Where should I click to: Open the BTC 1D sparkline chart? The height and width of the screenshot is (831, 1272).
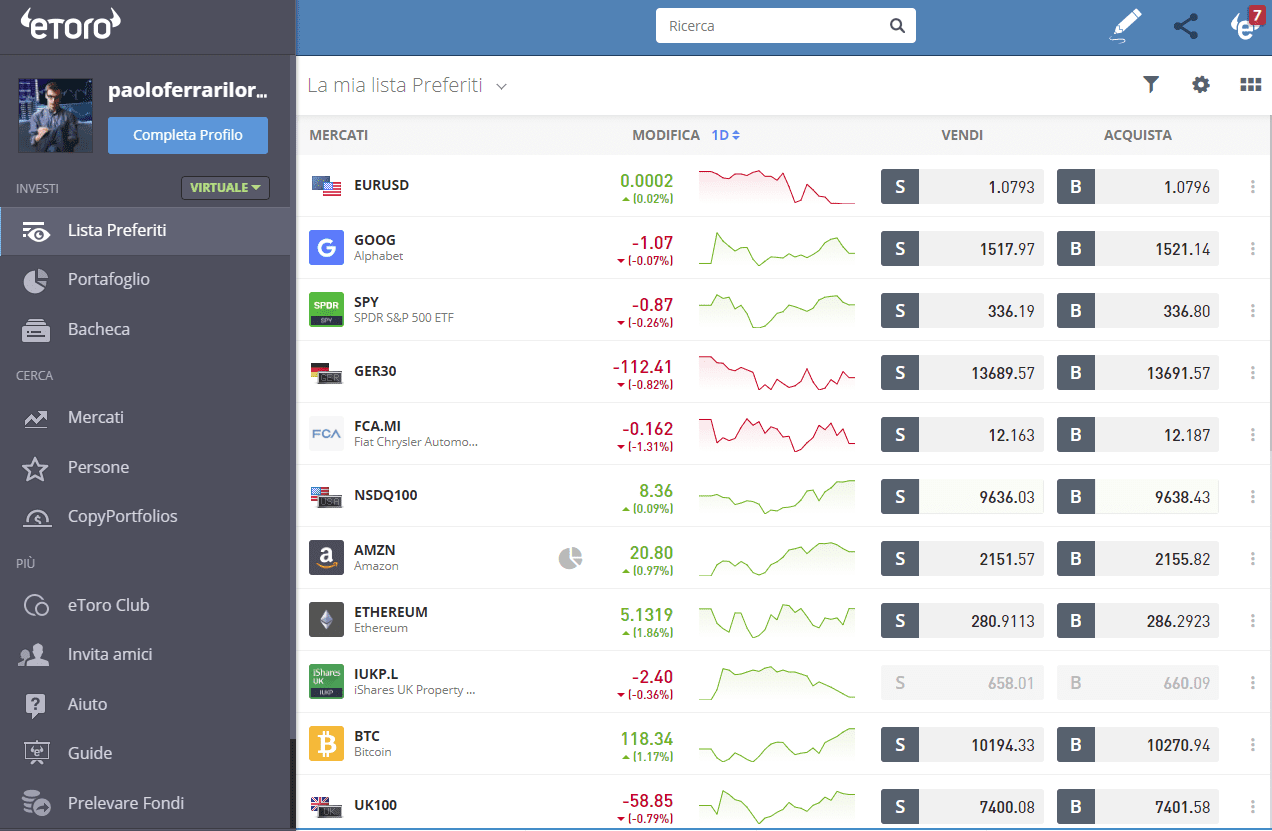pyautogui.click(x=777, y=745)
